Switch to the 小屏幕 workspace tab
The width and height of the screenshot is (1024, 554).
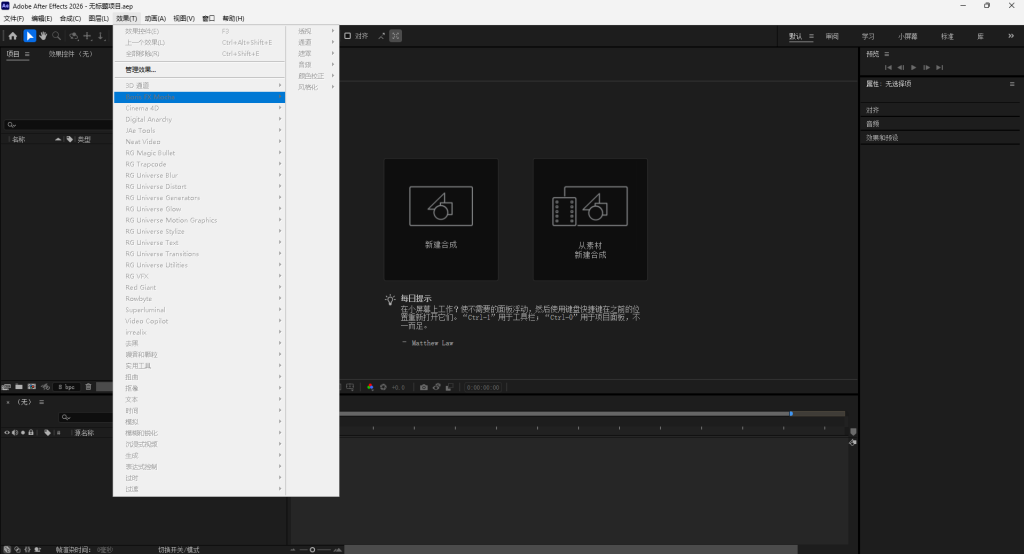[x=908, y=37]
